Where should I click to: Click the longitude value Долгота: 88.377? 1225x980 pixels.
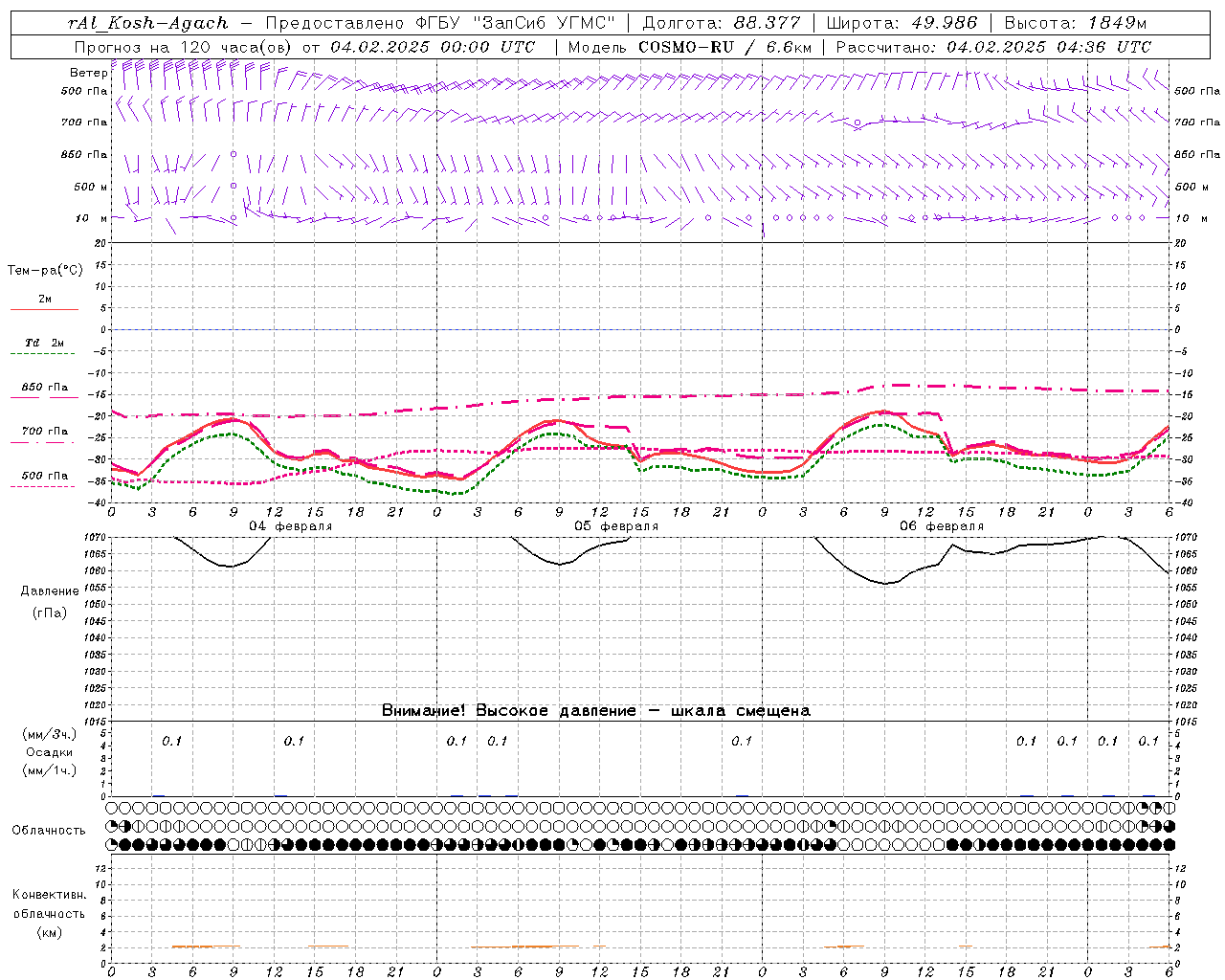(x=721, y=23)
